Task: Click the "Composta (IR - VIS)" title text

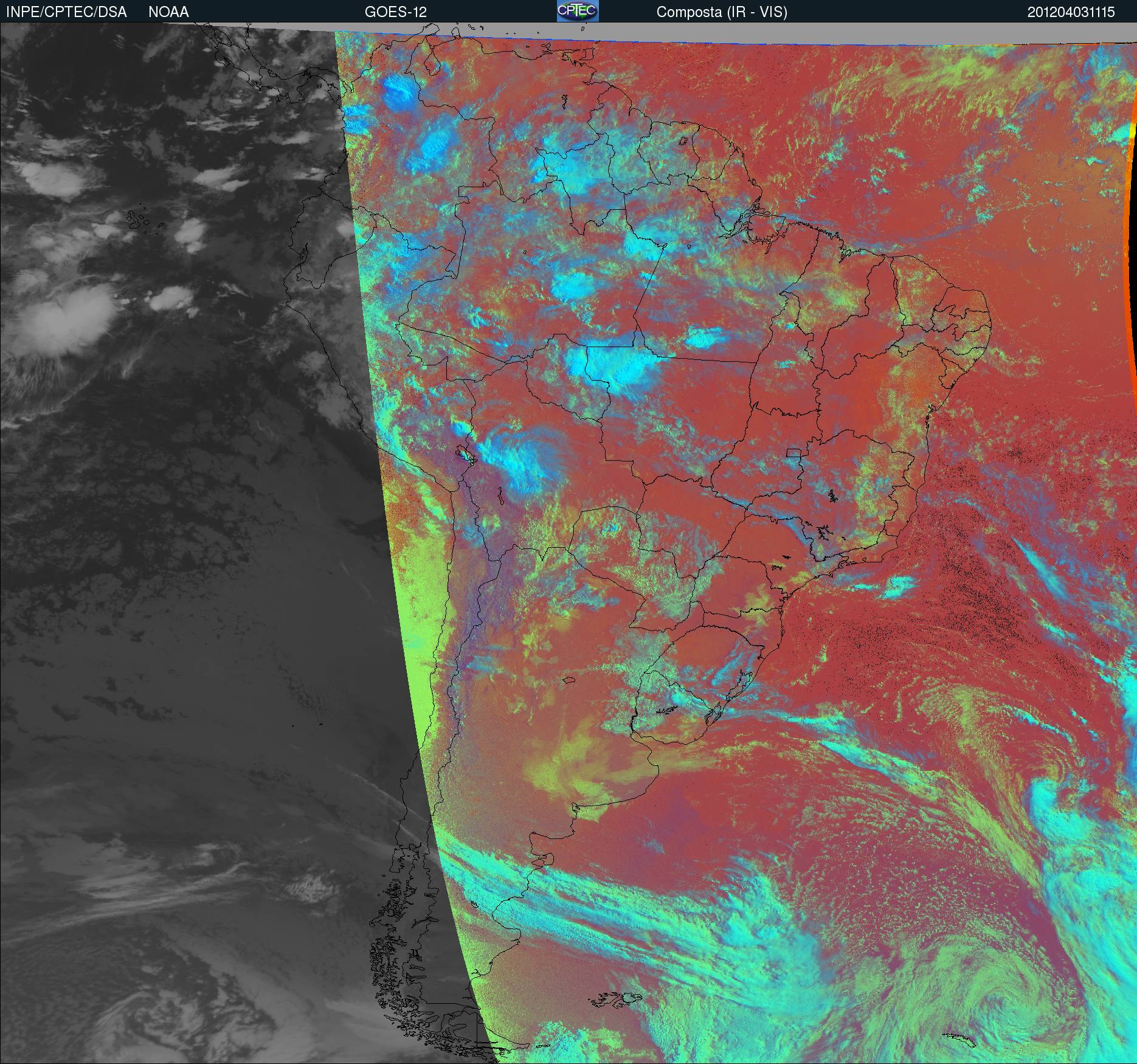Action: (x=722, y=12)
